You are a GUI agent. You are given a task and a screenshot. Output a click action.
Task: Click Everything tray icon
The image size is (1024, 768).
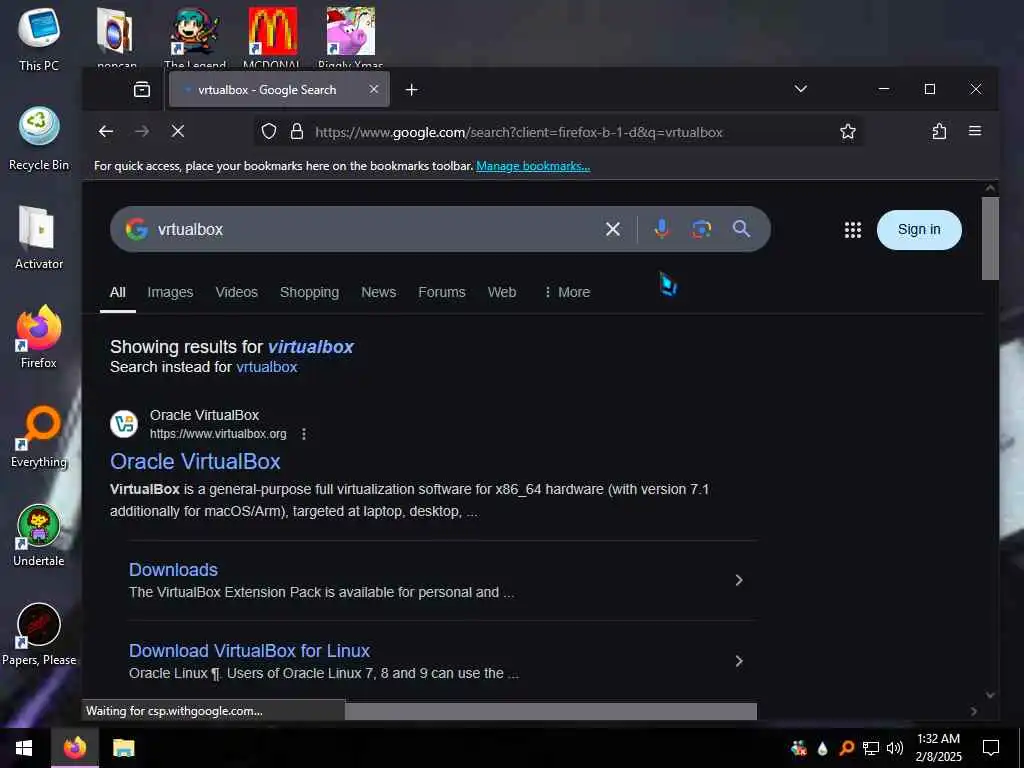tap(846, 748)
